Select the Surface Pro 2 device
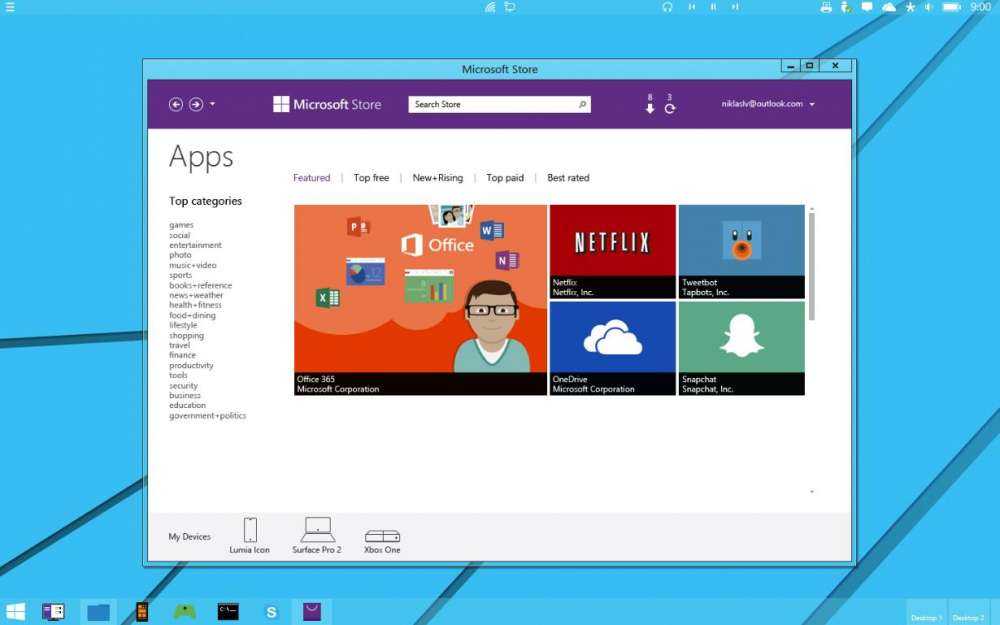 coord(317,535)
